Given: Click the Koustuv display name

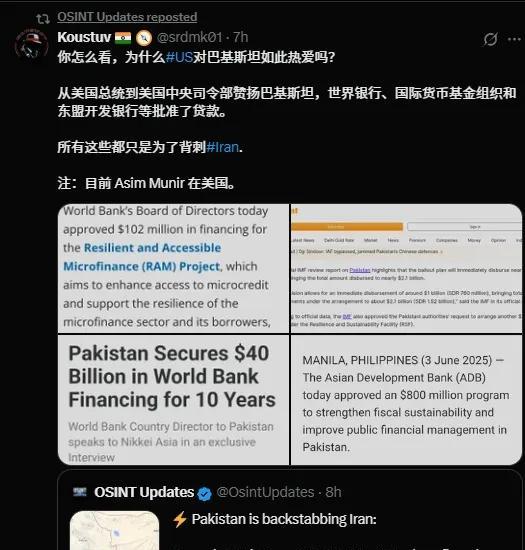Looking at the screenshot, I should (84, 37).
